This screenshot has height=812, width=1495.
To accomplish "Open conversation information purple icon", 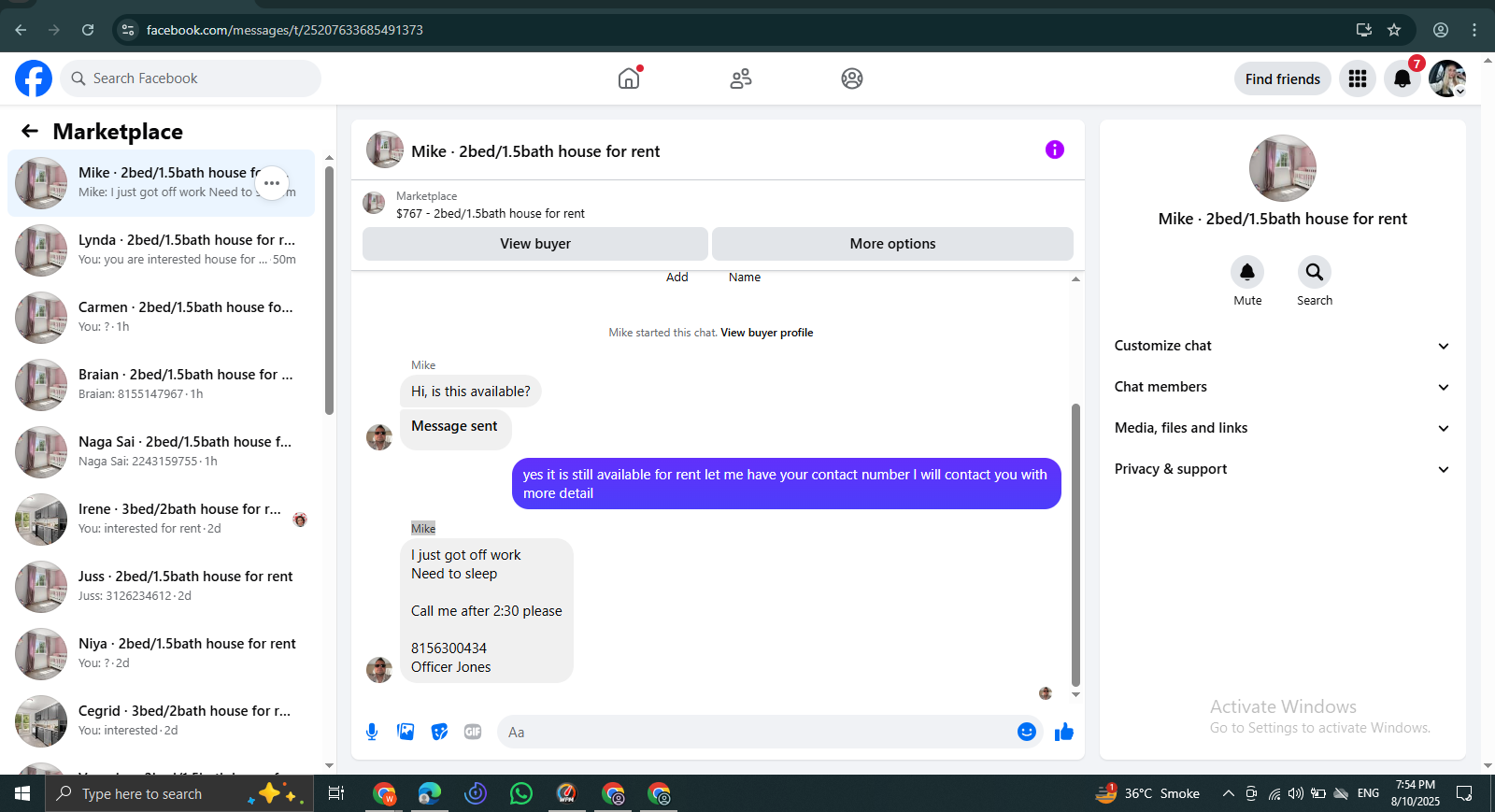I will [1055, 150].
